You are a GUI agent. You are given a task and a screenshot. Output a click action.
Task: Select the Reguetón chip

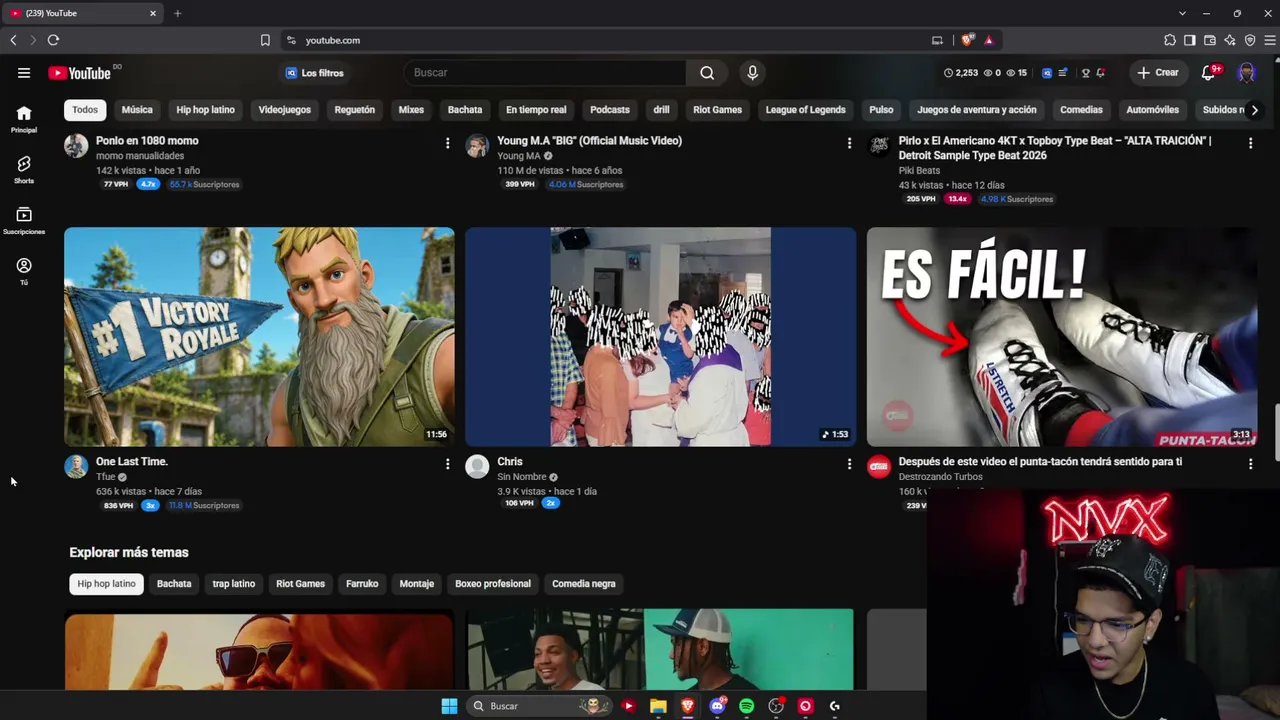point(355,110)
